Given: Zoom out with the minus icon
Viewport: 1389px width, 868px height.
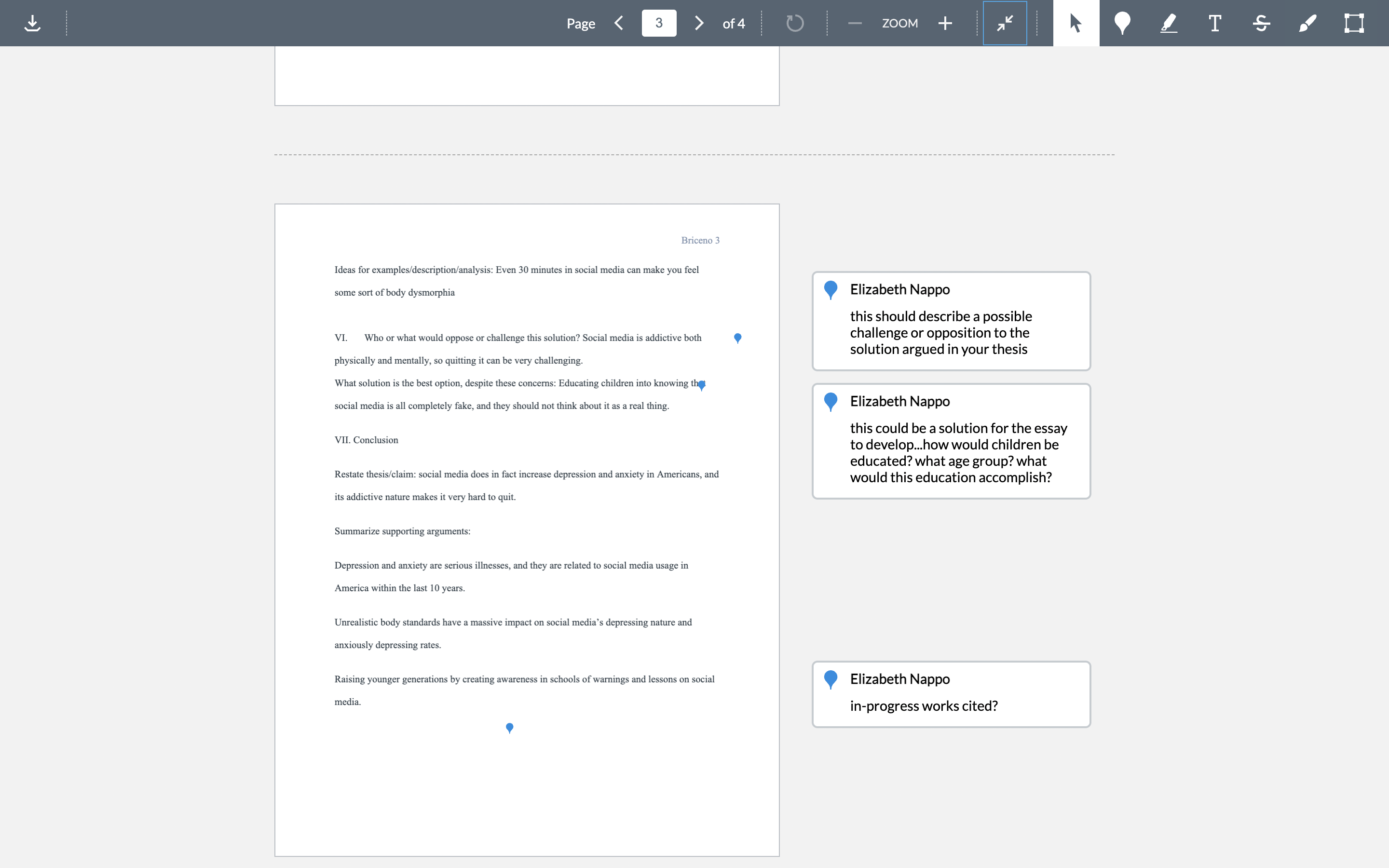Looking at the screenshot, I should coord(855,23).
